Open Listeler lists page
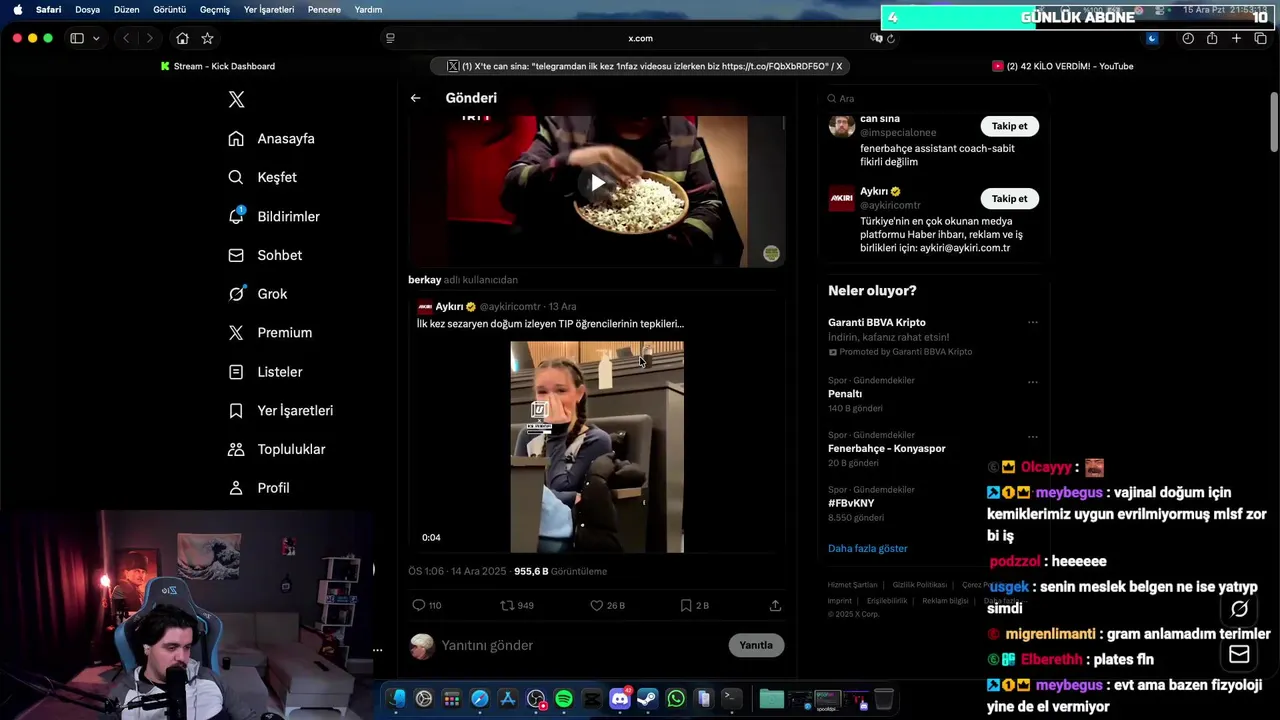1280x720 pixels. pos(265,372)
